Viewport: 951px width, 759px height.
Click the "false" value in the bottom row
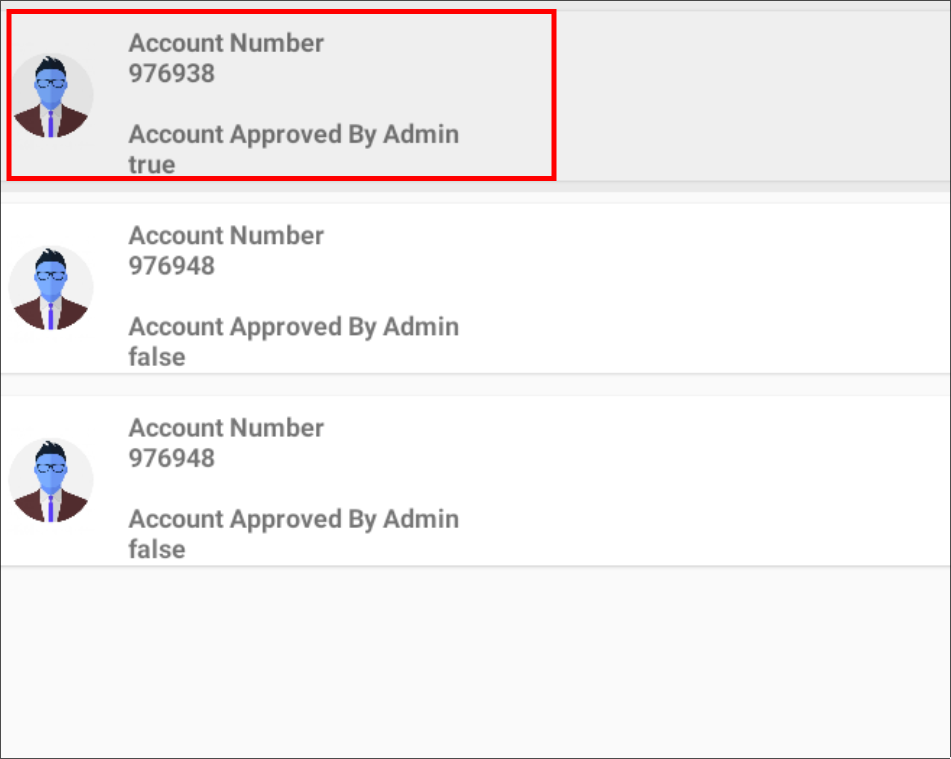[157, 549]
